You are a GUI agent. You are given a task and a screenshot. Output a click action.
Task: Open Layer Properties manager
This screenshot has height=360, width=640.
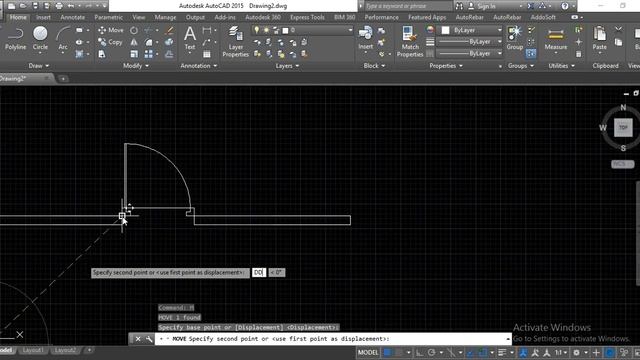(x=236, y=41)
